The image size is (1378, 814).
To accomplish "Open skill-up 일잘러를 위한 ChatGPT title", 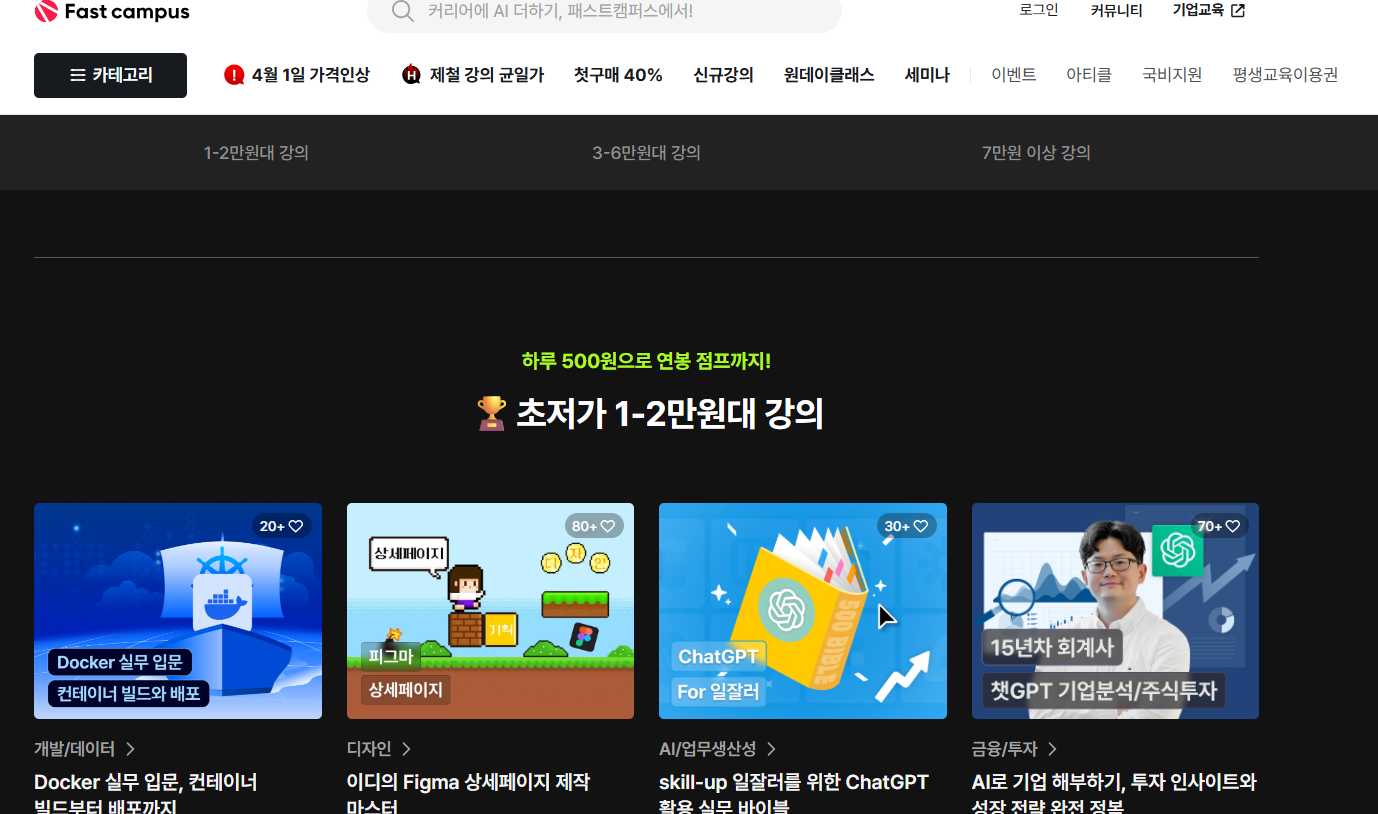I will click(794, 794).
